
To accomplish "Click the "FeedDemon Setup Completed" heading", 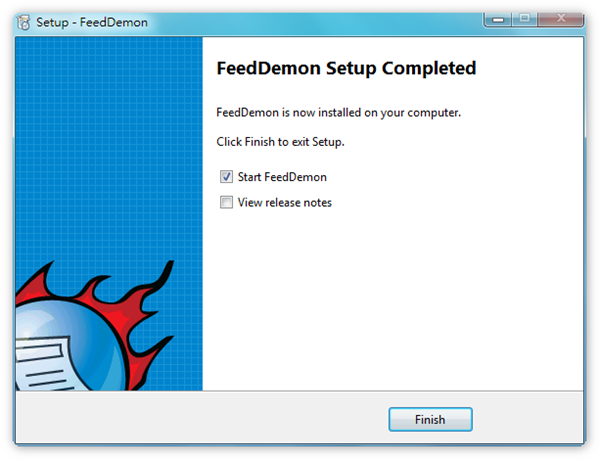I will click(346, 69).
